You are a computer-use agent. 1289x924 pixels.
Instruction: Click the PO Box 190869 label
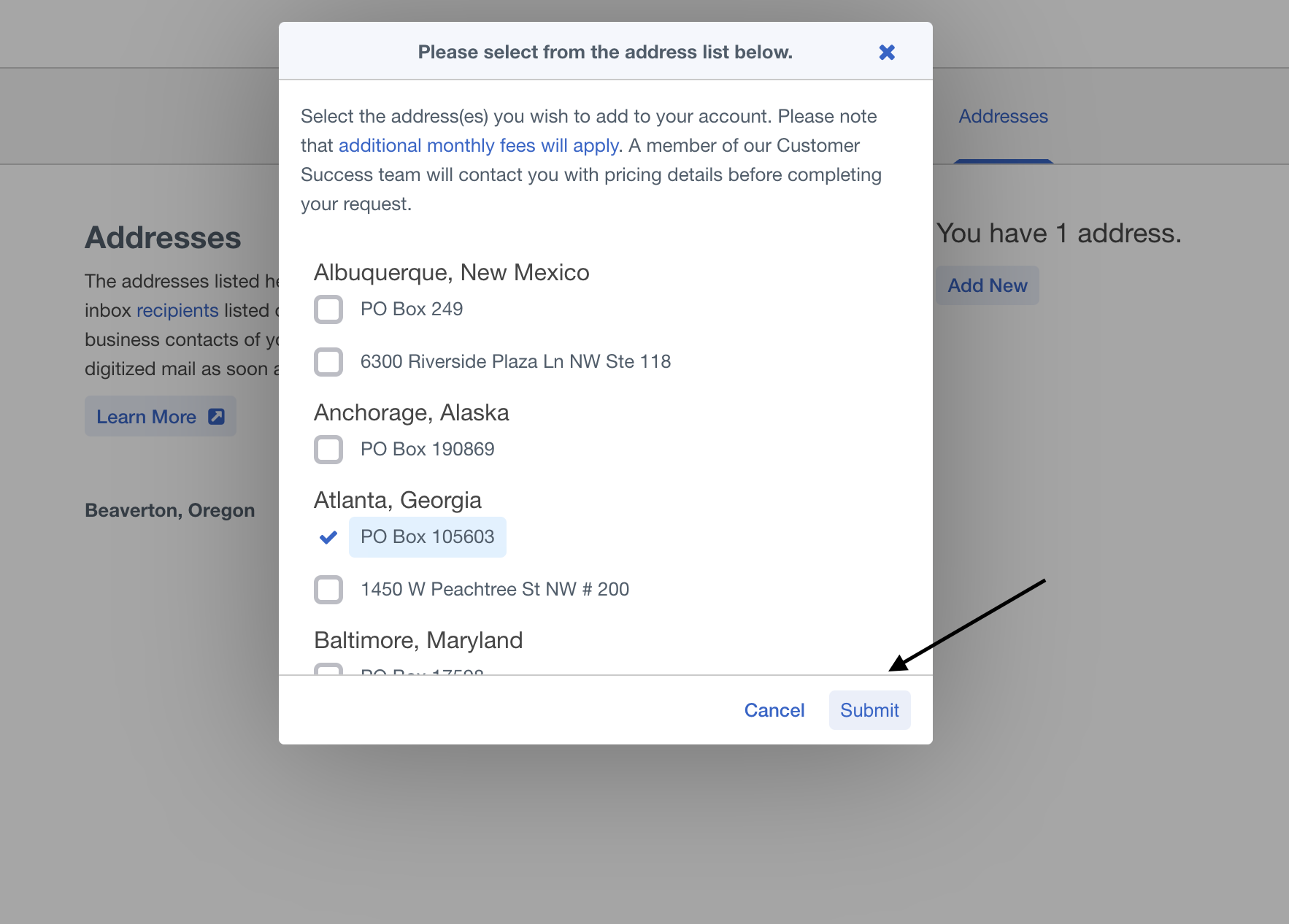[428, 449]
